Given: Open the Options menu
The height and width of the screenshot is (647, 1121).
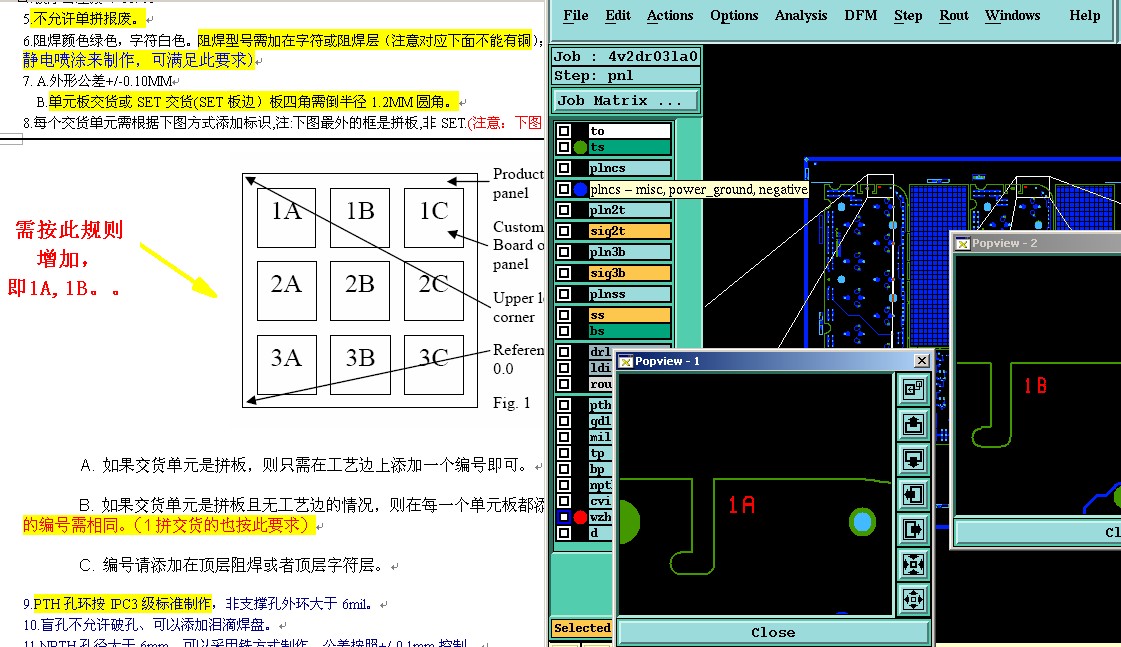Looking at the screenshot, I should click(x=734, y=16).
